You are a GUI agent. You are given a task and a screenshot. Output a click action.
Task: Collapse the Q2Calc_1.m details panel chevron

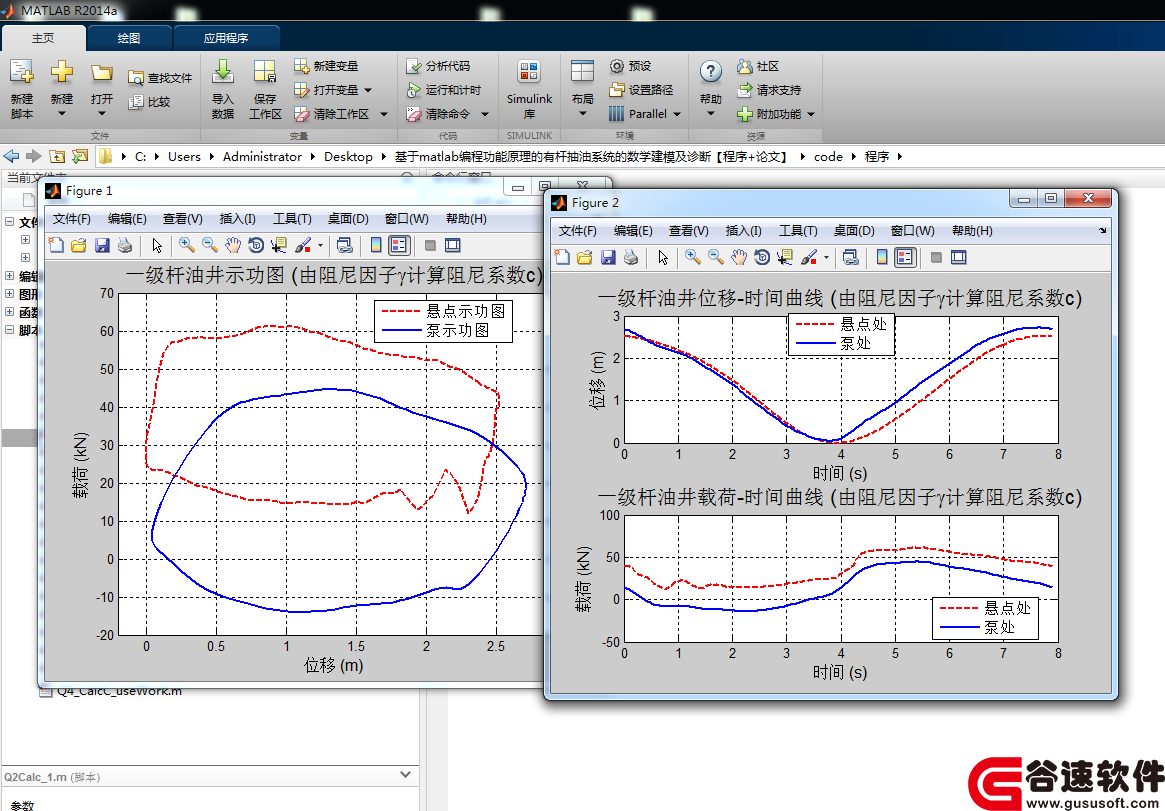406,775
